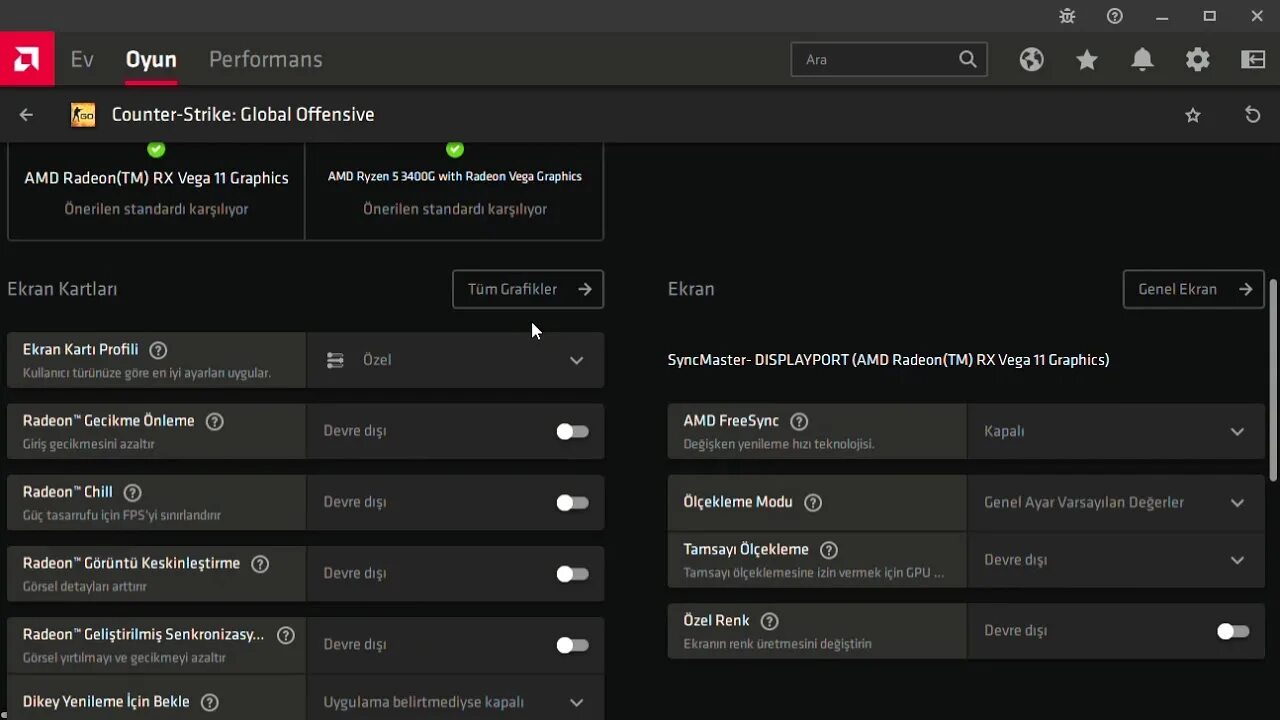Expand Dikey Yenileme İçin Bekle dropdown
Viewport: 1280px width, 720px height.
click(x=455, y=702)
